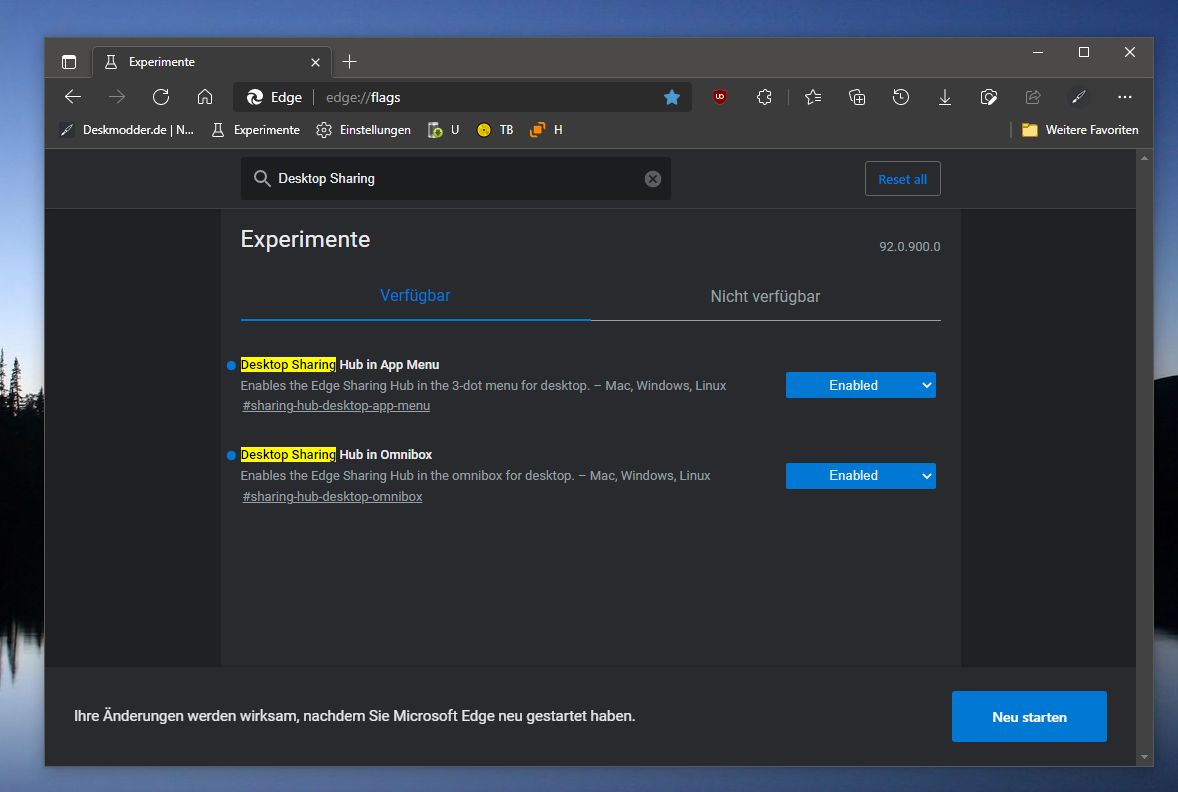Toggle the blue favorite star icon
This screenshot has height=792, width=1178.
pyautogui.click(x=672, y=97)
